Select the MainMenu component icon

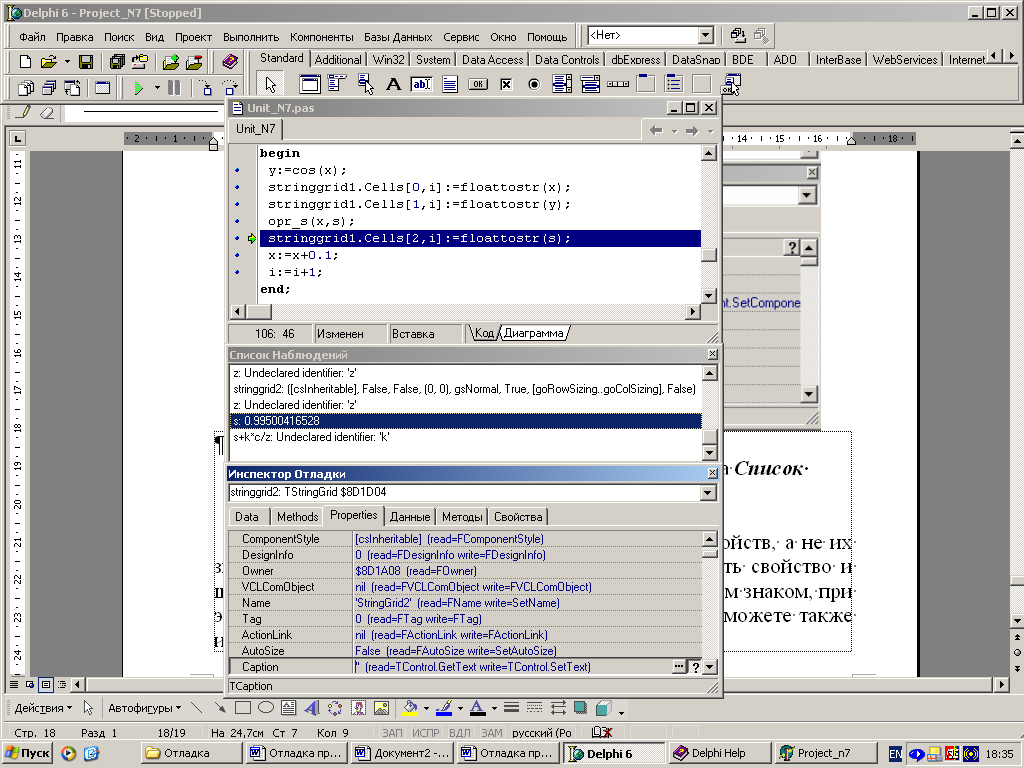(x=337, y=84)
